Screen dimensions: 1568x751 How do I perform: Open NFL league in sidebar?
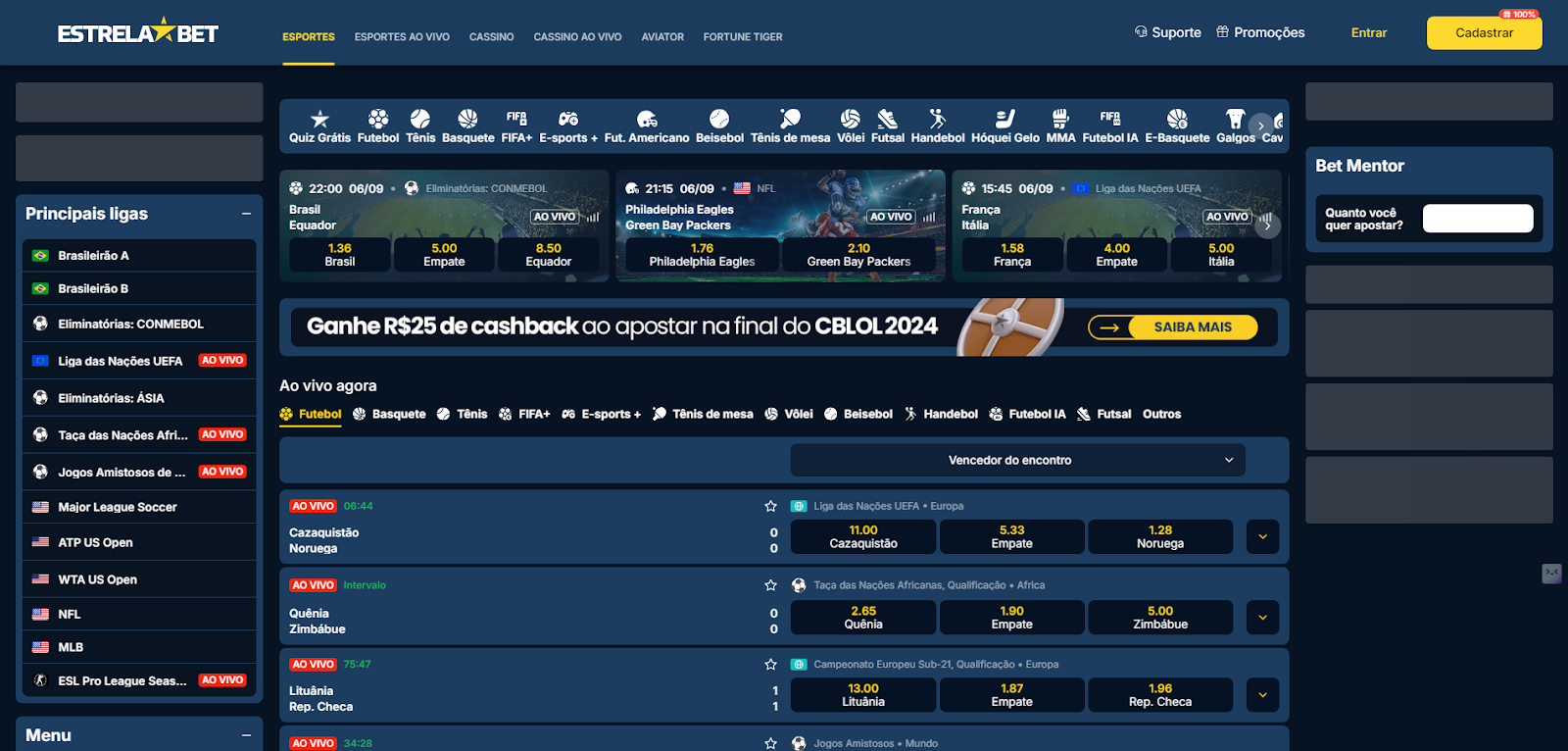coord(139,614)
